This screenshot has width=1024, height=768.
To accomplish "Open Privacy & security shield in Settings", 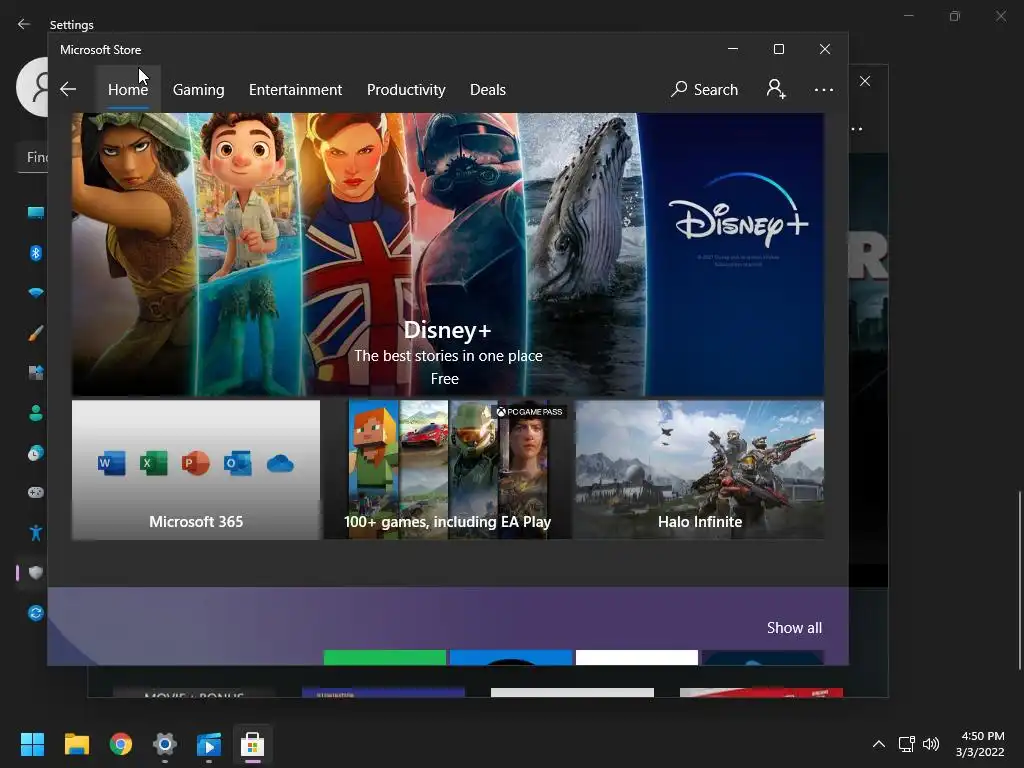I will point(35,573).
